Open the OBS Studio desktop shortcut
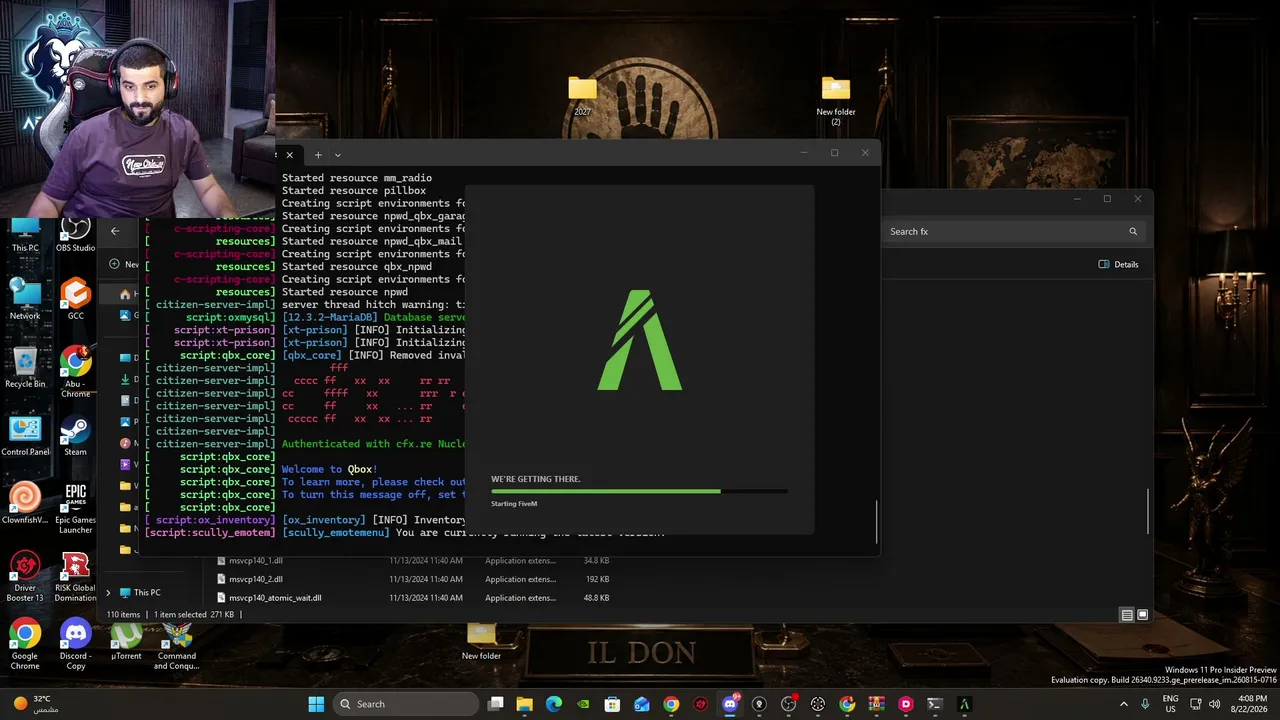 point(75,235)
